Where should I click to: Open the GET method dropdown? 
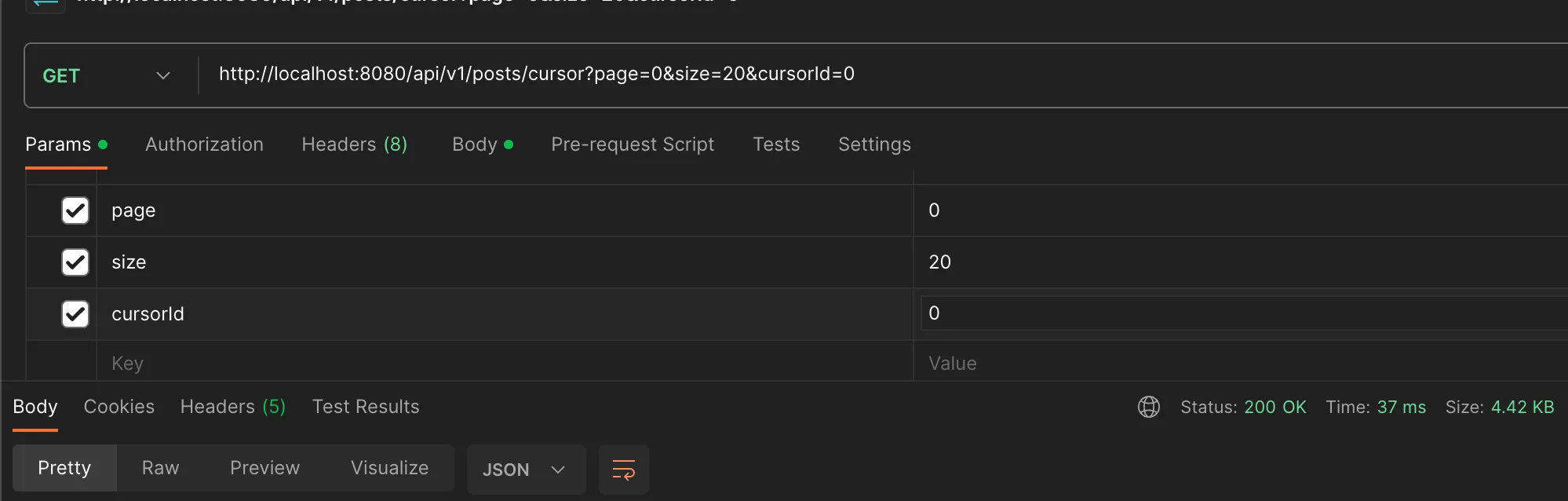pyautogui.click(x=107, y=75)
